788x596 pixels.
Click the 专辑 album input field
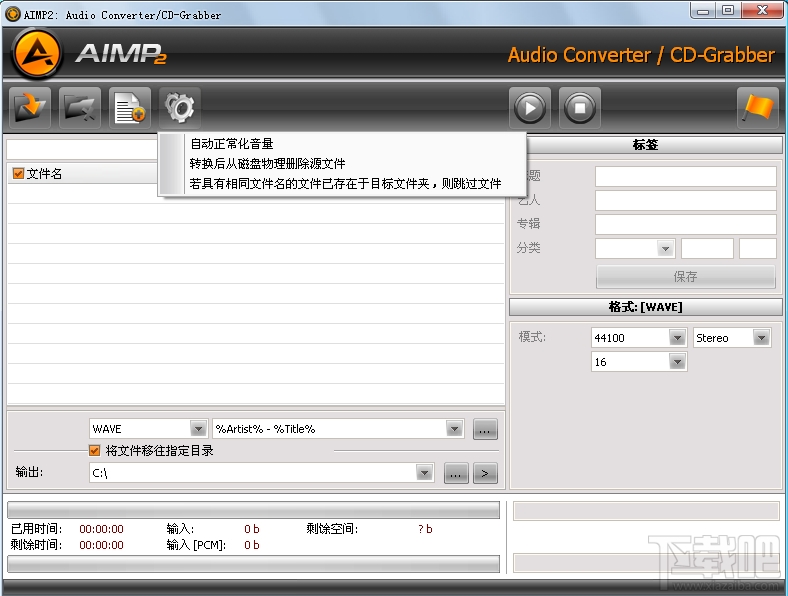(x=685, y=224)
